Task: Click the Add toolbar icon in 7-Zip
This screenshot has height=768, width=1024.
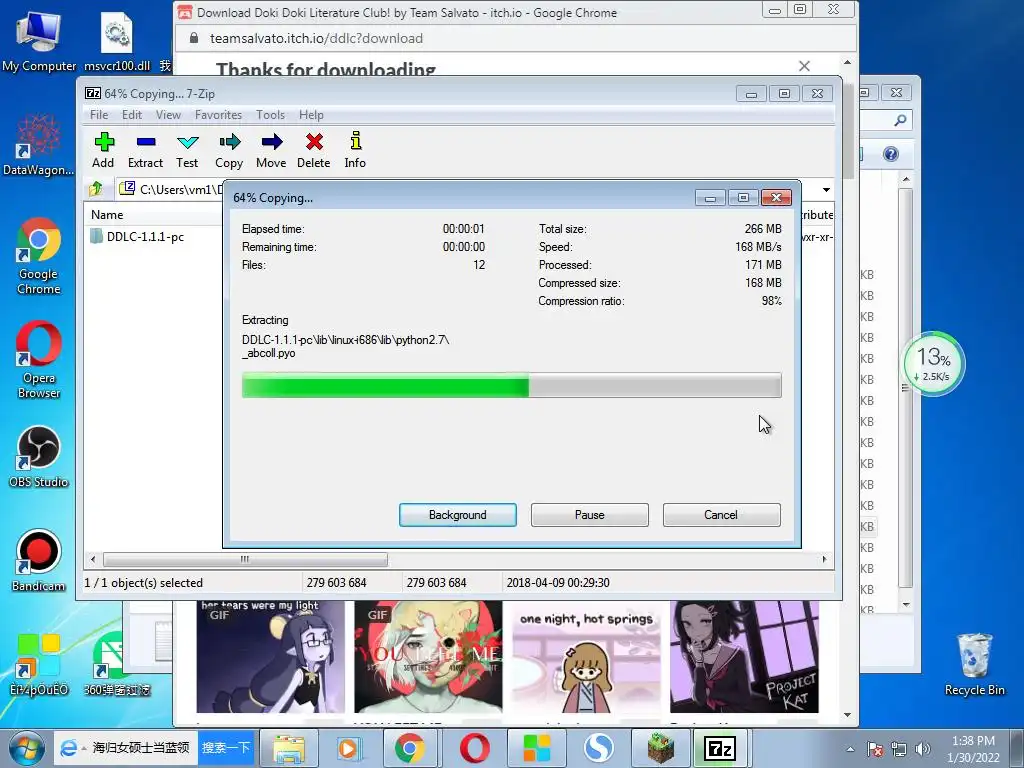Action: (103, 150)
